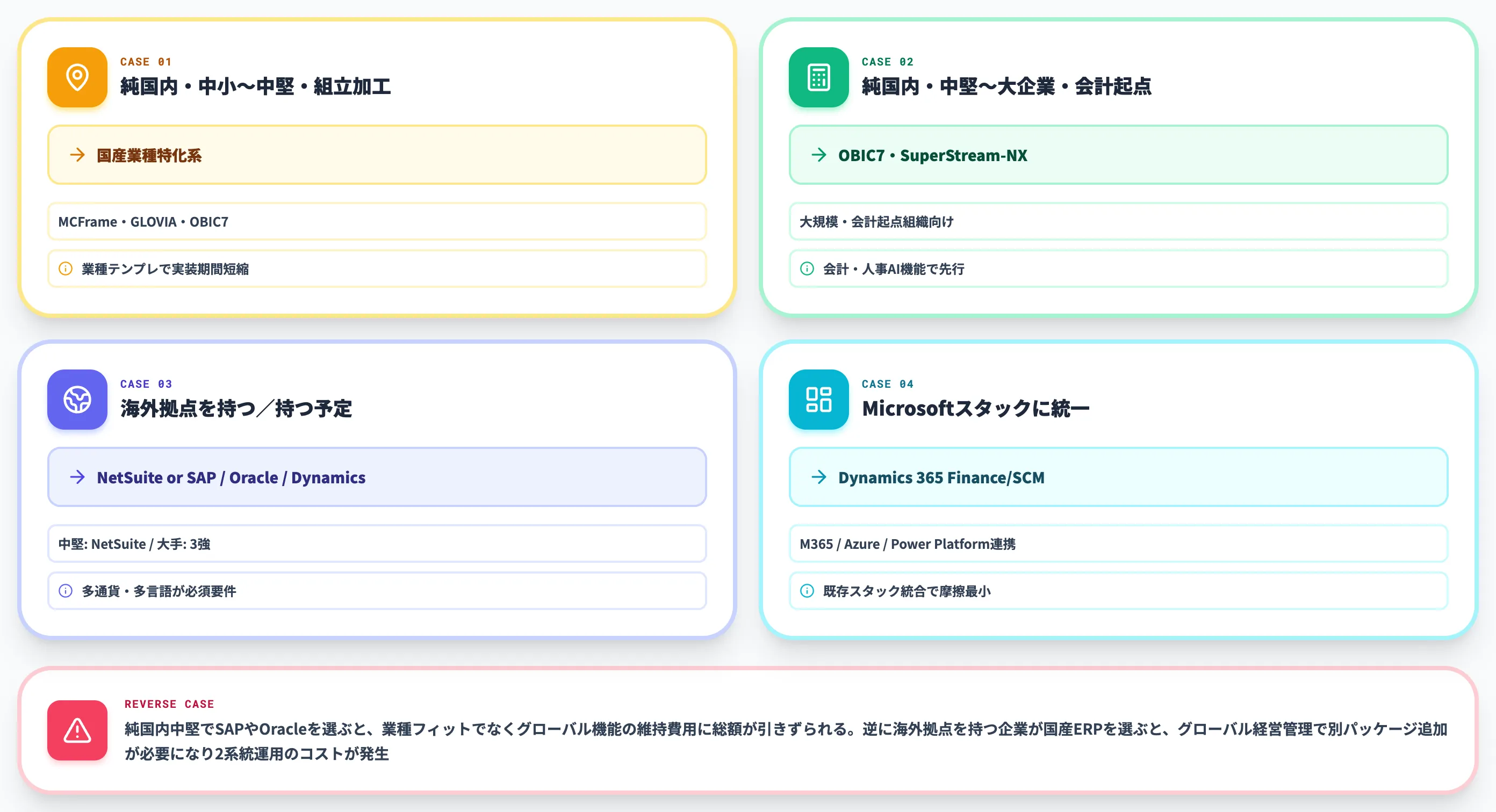Select the OBIC7・SuperStream-NX recommendation box
Screen dimensions: 1496x812
(1118, 155)
